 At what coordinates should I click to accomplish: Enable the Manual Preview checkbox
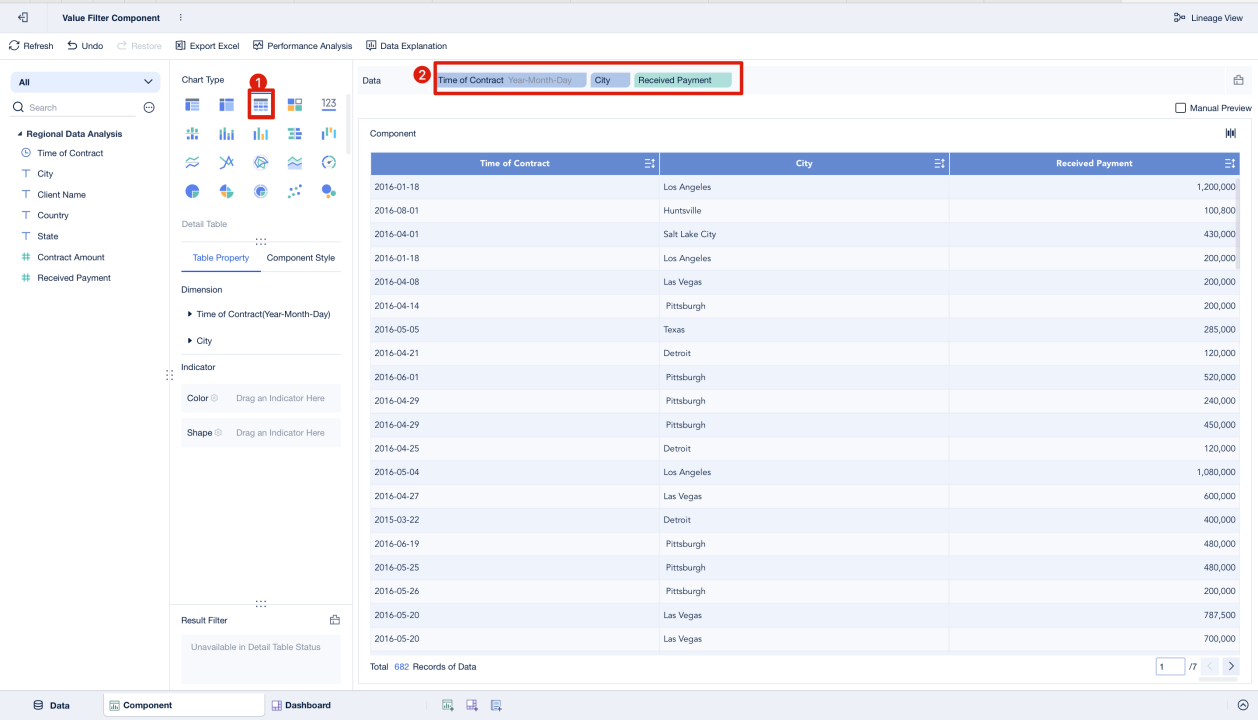tap(1180, 107)
